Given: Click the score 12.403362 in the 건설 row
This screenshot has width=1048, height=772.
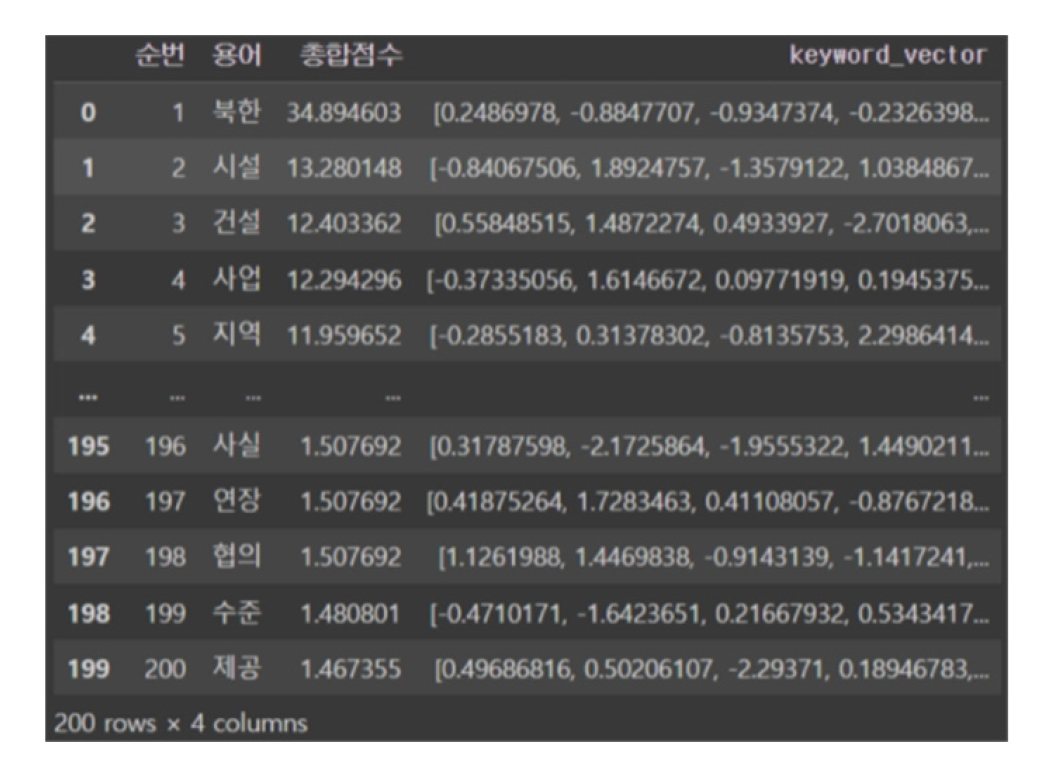Looking at the screenshot, I should click(x=344, y=224).
